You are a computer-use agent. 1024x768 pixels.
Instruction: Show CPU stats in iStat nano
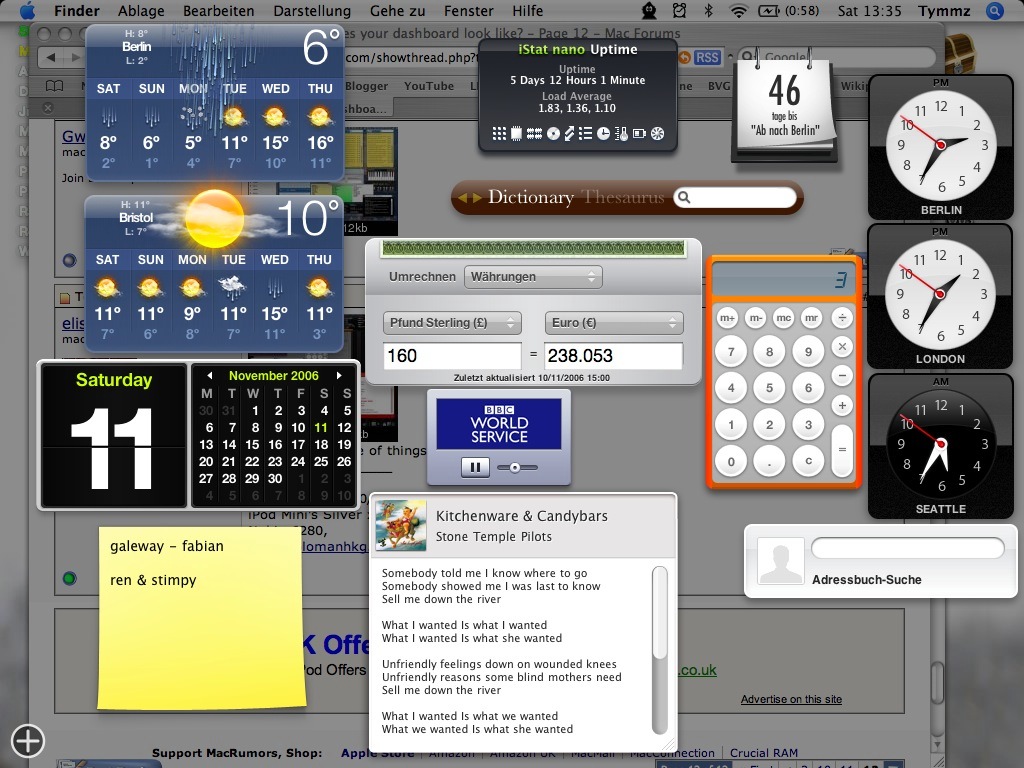516,134
